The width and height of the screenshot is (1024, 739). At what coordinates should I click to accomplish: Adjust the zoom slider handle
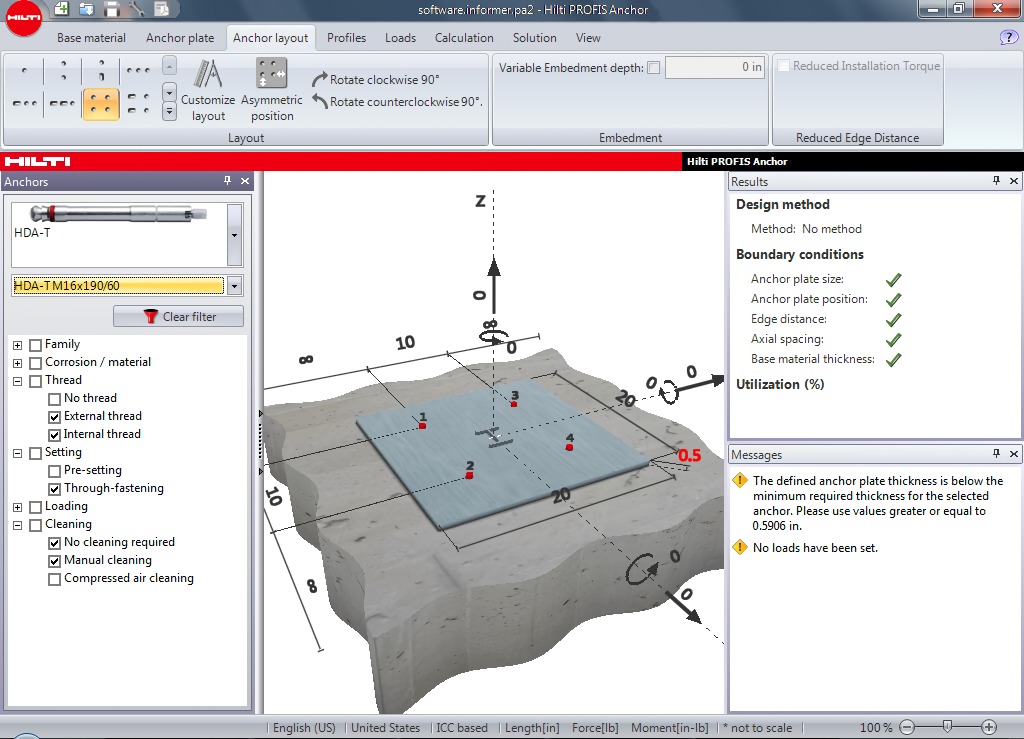click(x=948, y=726)
